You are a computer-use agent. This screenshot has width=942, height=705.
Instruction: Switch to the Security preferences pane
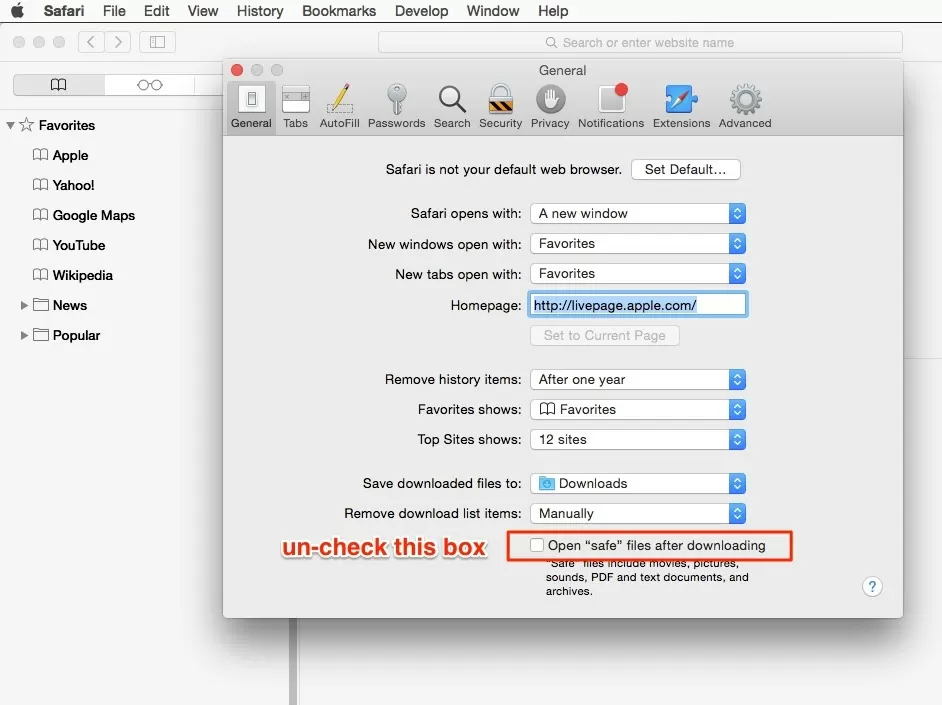(x=500, y=106)
